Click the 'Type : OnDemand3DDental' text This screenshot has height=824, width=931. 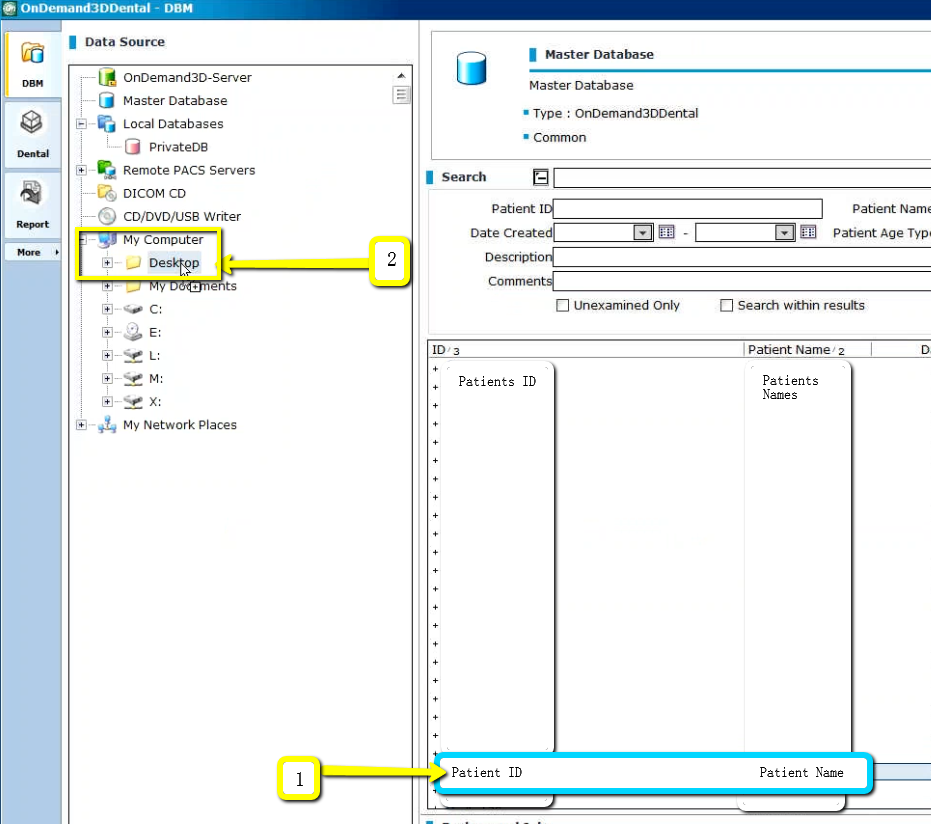615,113
